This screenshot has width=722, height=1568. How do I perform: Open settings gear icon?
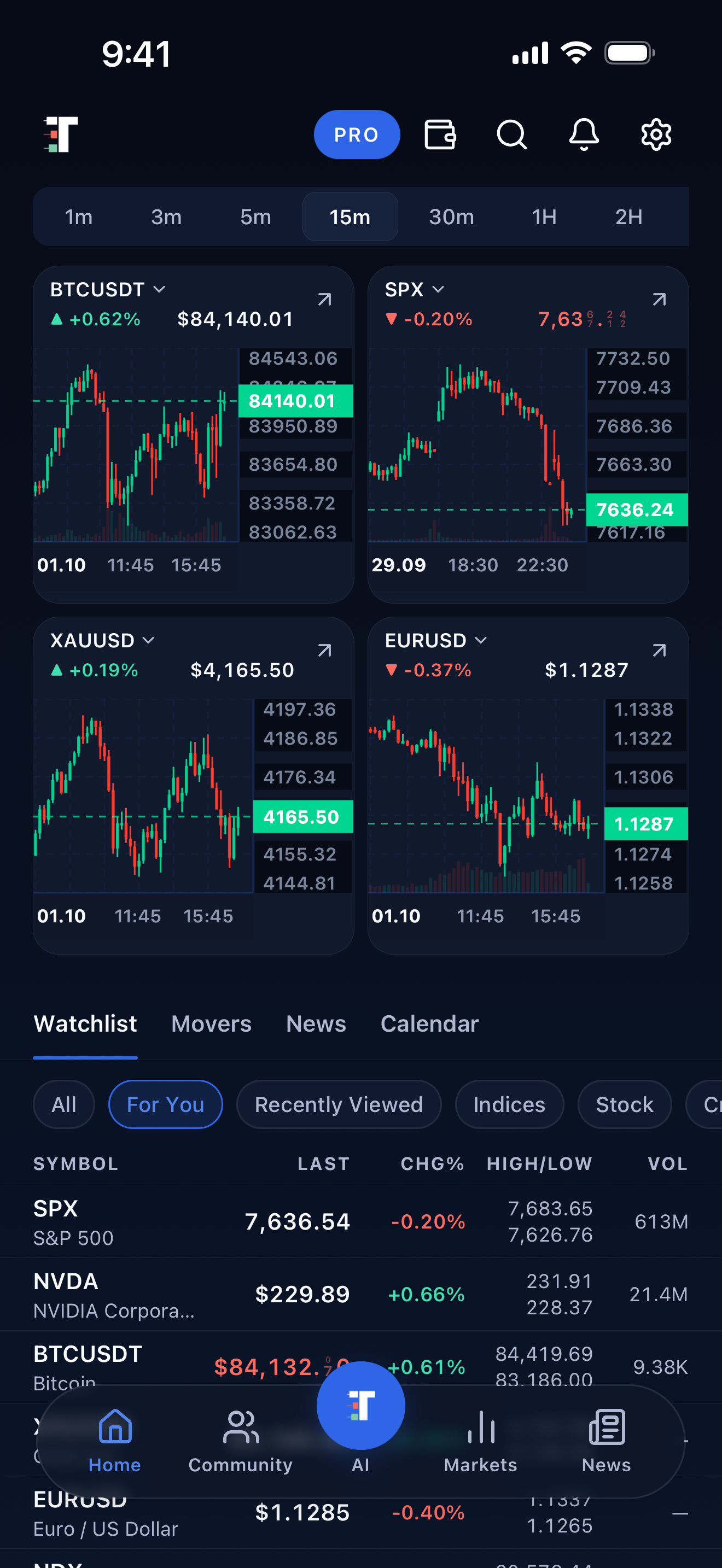pyautogui.click(x=656, y=134)
